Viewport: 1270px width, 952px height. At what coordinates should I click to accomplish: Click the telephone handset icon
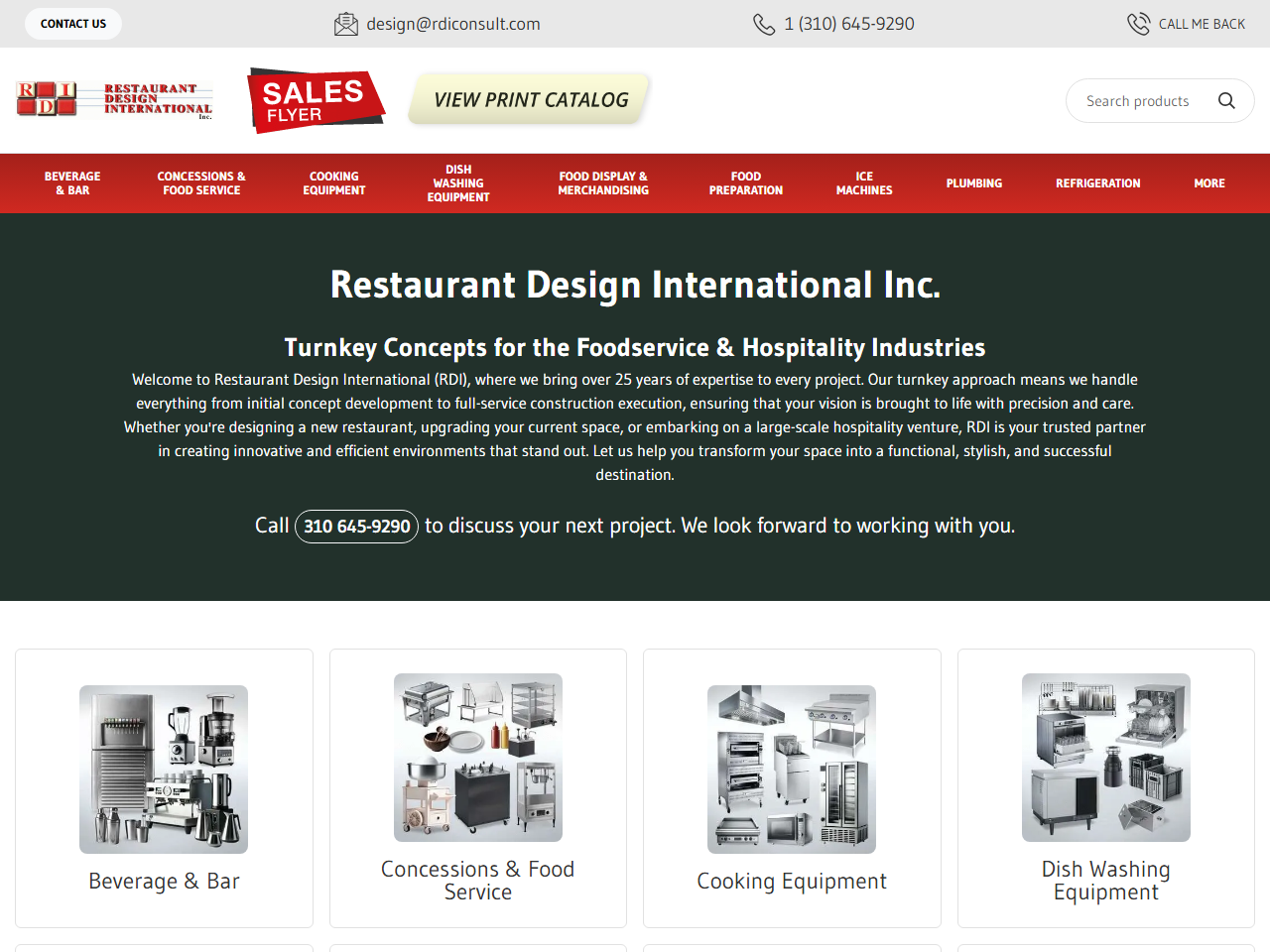[764, 24]
